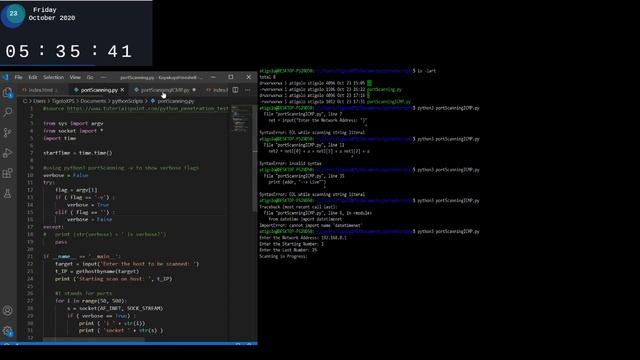This screenshot has height=360, width=640.
Task: Click 's = socket(AF_INET, SOCK_STREAM)' line
Action: click(x=115, y=308)
